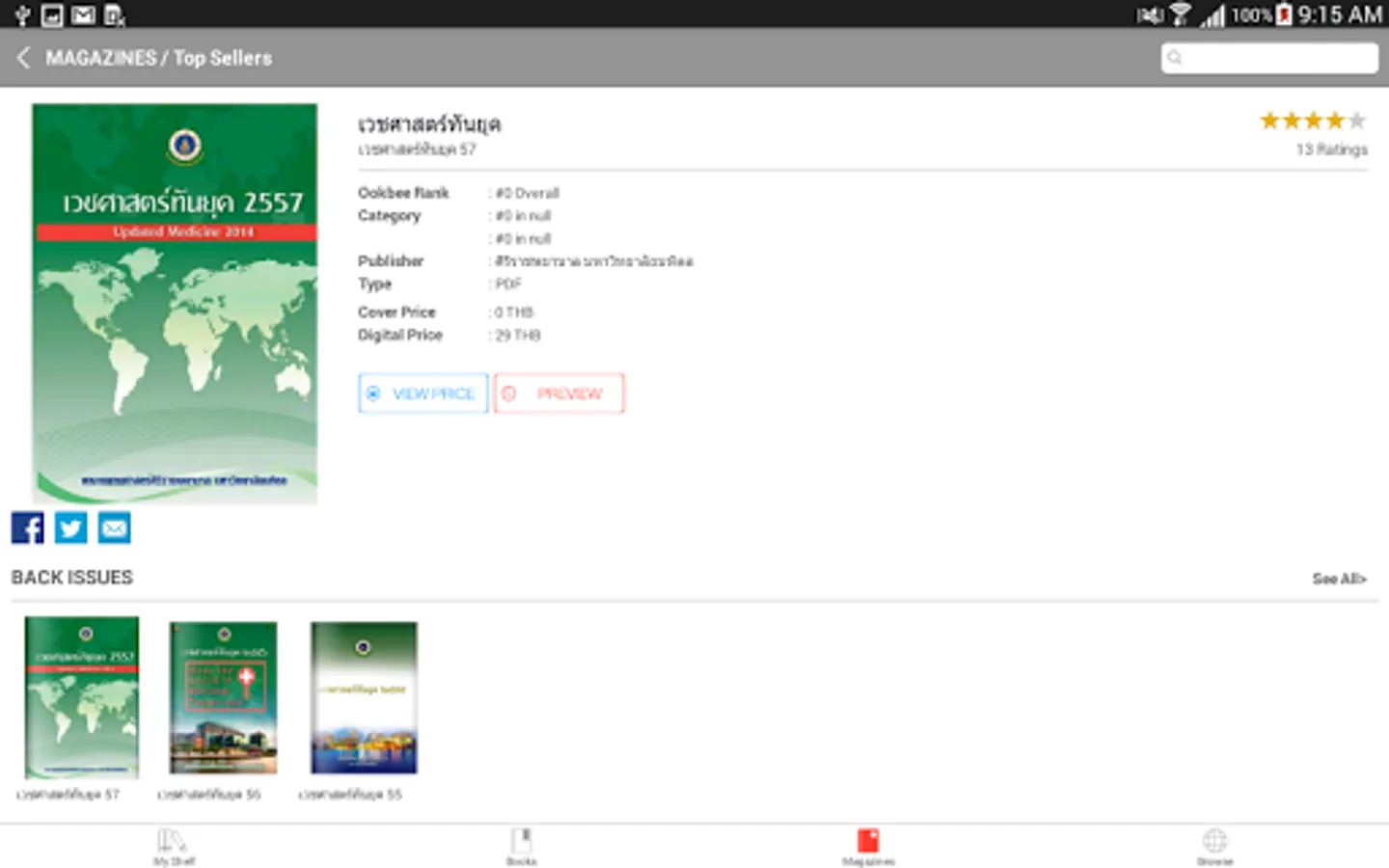See all back issues
The width and height of the screenshot is (1389, 868).
(x=1339, y=579)
